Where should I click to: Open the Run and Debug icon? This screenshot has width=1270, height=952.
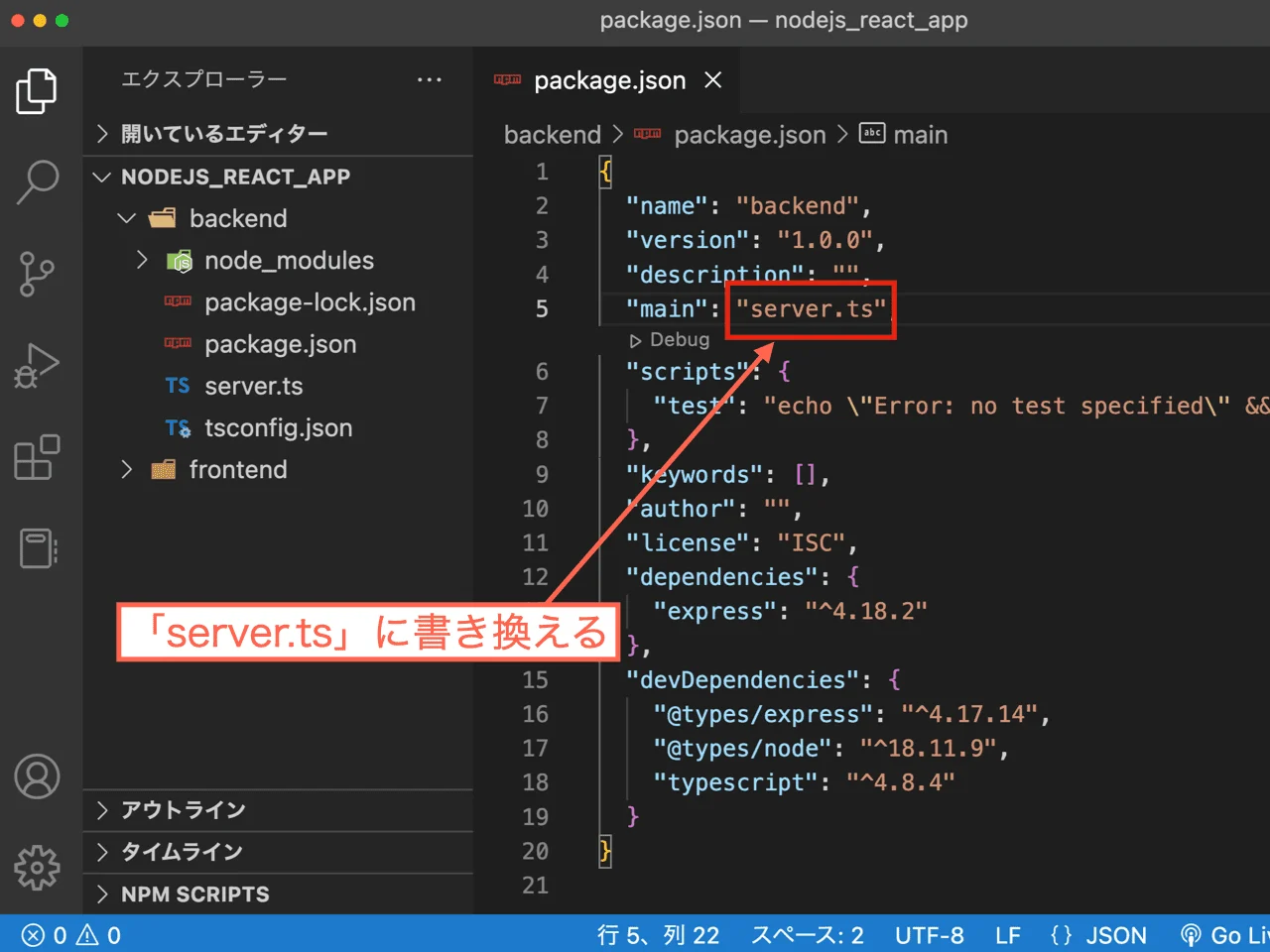(38, 365)
